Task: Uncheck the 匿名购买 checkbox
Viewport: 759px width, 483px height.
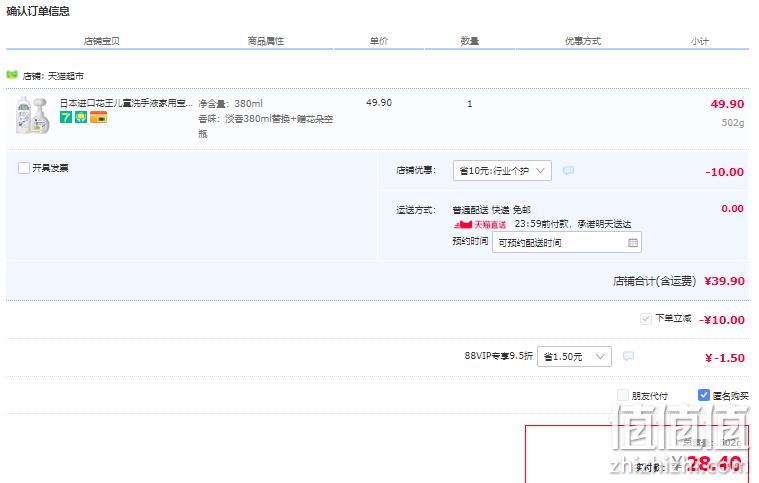Action: 704,395
